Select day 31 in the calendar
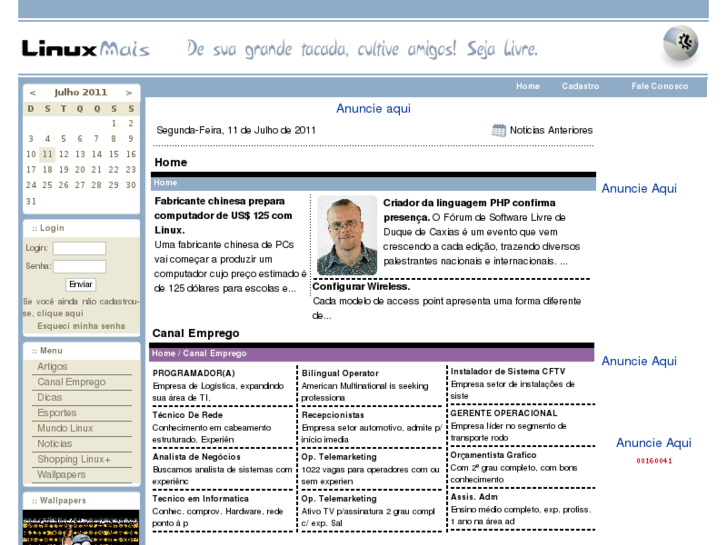 (x=31, y=201)
